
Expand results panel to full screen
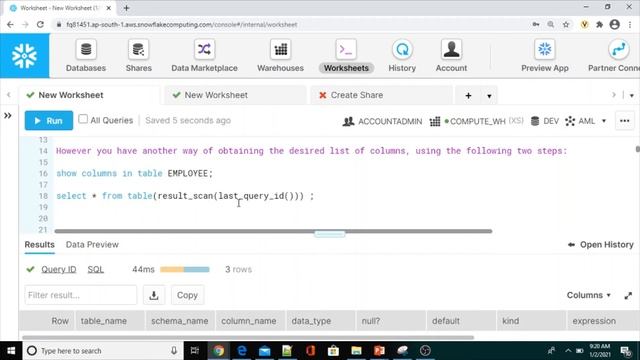pyautogui.click(x=628, y=296)
